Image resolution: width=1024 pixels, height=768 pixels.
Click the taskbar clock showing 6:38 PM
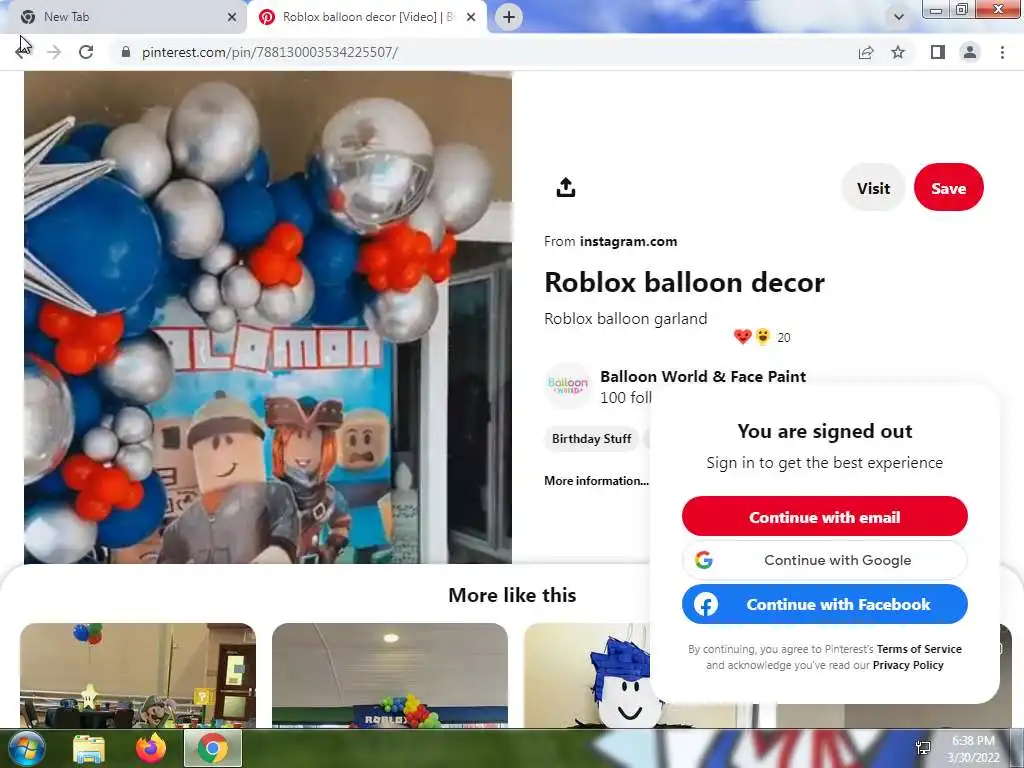click(x=973, y=749)
